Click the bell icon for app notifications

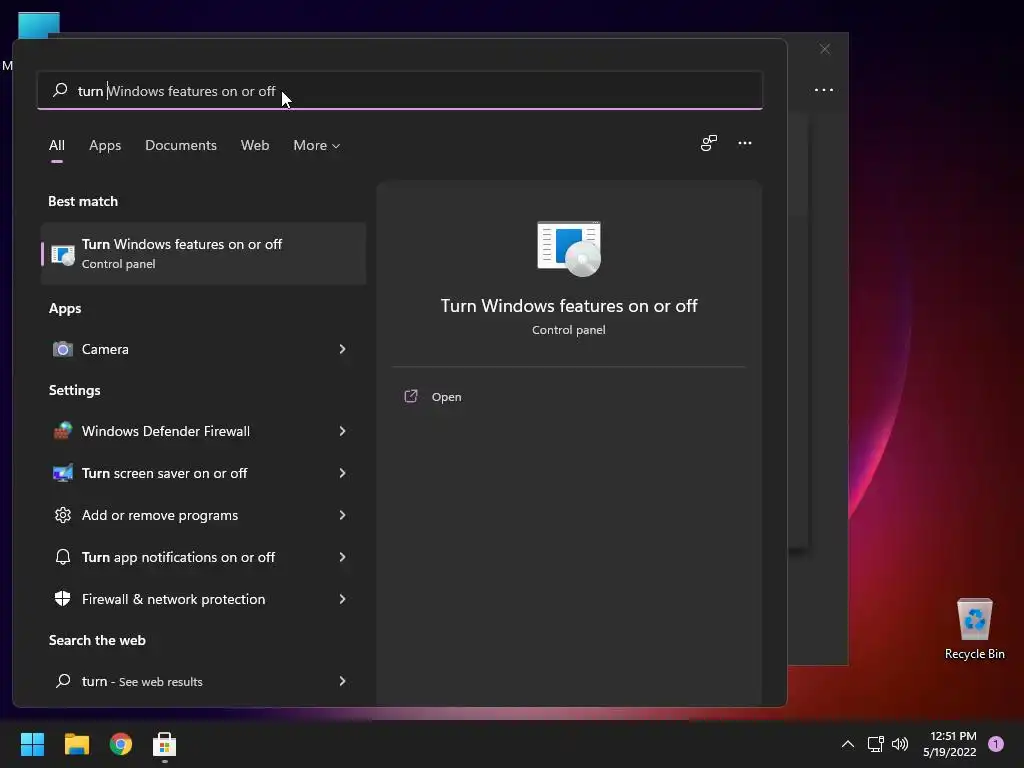[x=63, y=557]
